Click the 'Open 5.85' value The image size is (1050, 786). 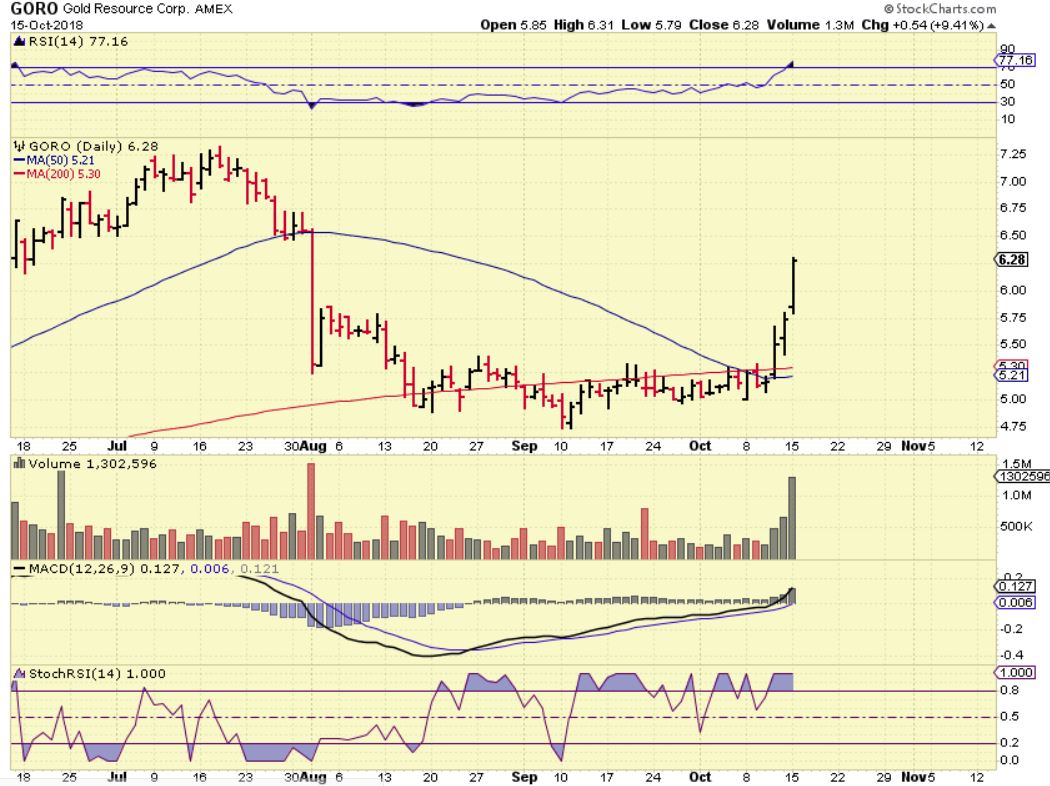(x=513, y=25)
